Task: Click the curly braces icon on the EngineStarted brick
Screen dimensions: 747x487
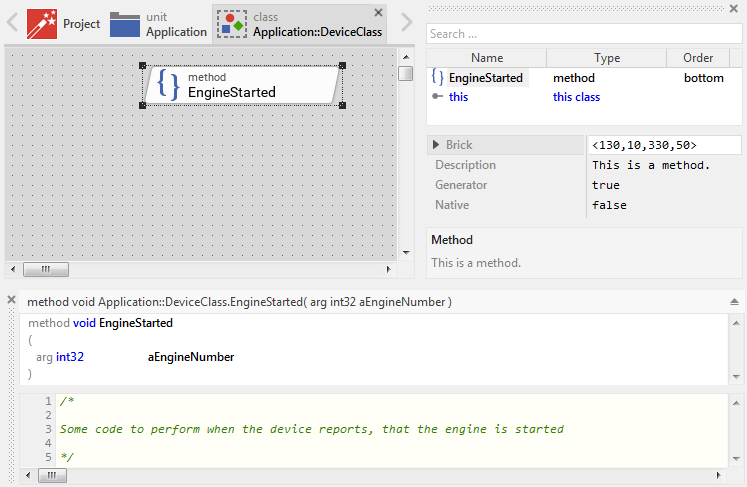Action: (170, 85)
